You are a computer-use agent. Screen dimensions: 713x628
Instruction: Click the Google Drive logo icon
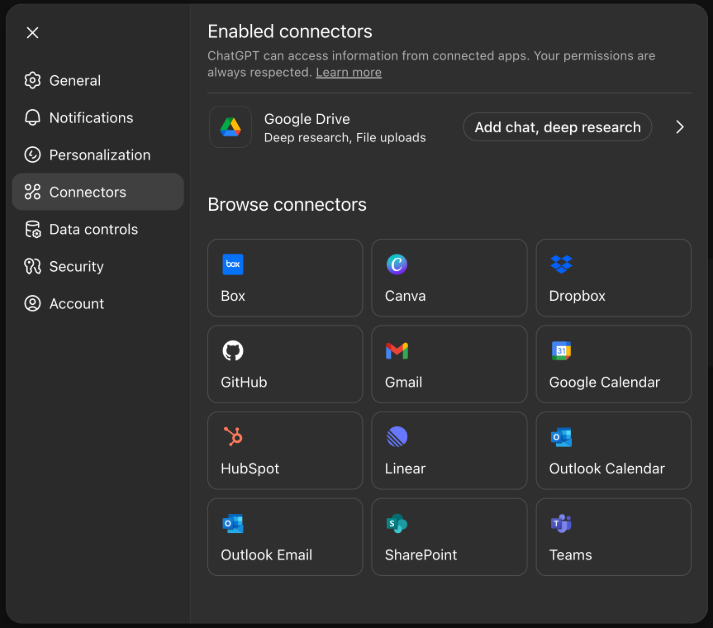pyautogui.click(x=230, y=127)
